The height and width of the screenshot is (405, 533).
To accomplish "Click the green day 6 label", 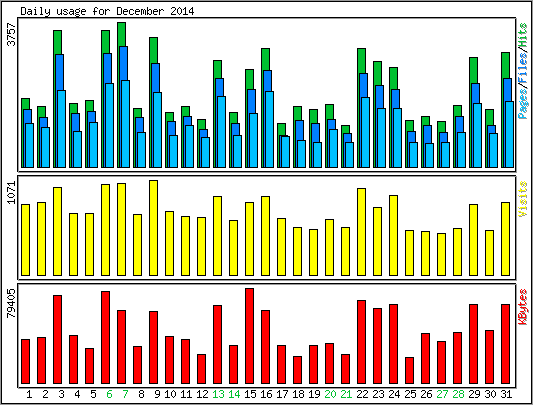I will (109, 394).
